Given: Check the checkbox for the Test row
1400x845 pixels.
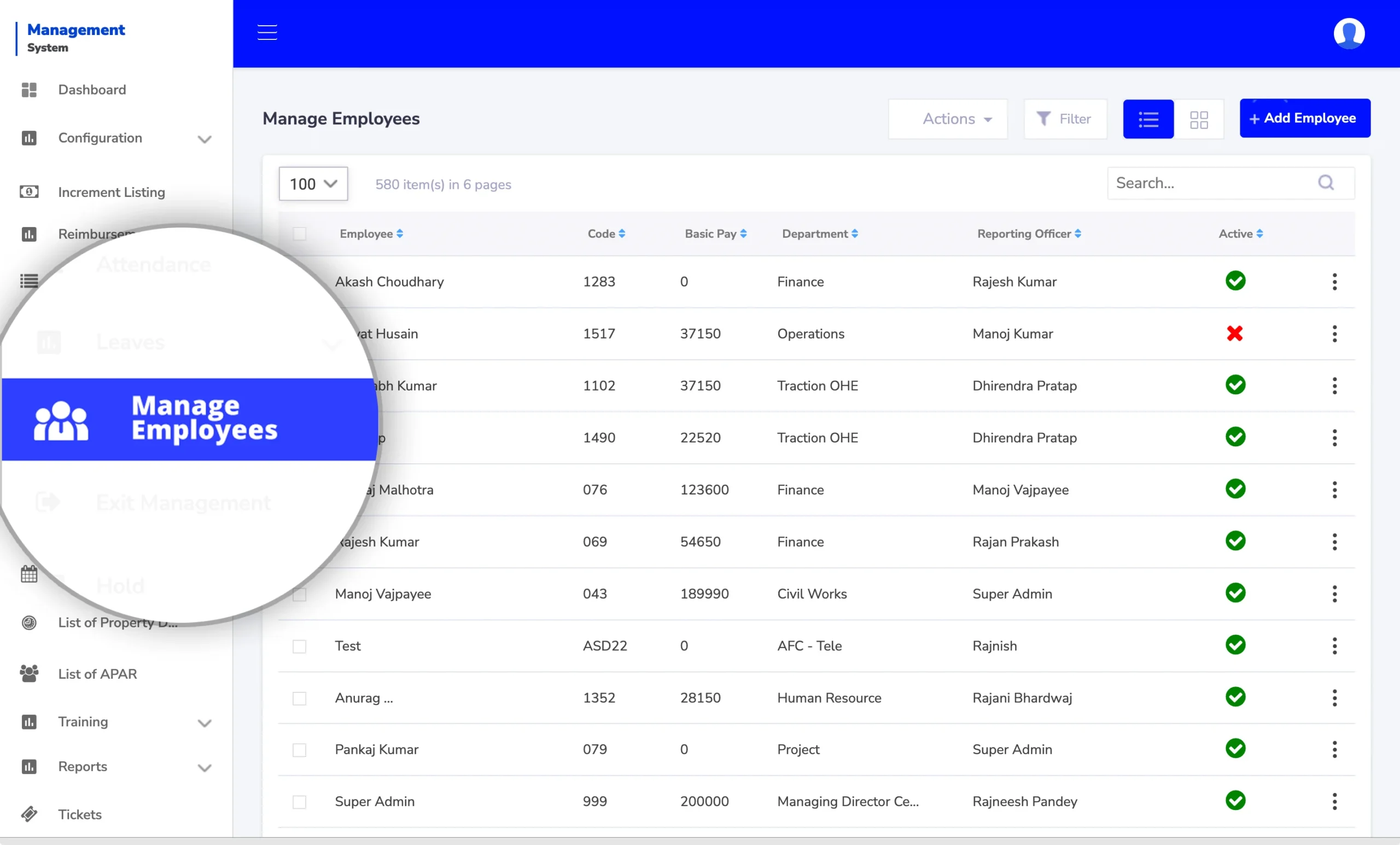Looking at the screenshot, I should pyautogui.click(x=300, y=646).
